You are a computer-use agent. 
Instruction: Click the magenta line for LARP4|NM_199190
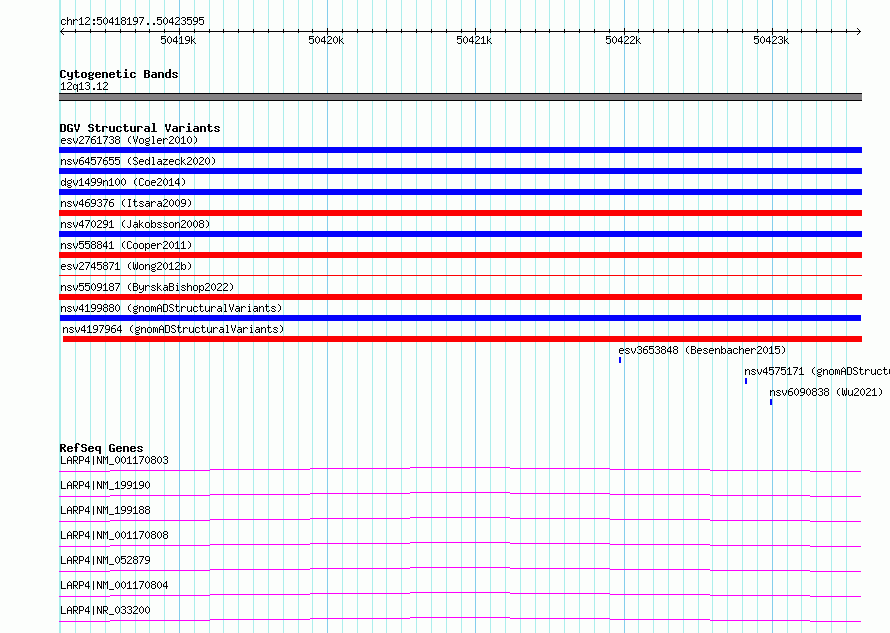(460, 494)
